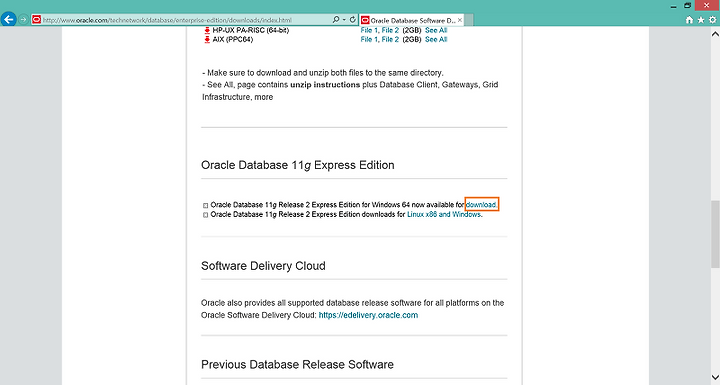This screenshot has height=385, width=720.
Task: Click the 'unzip instructions' bold text
Action: pyautogui.click(x=325, y=85)
